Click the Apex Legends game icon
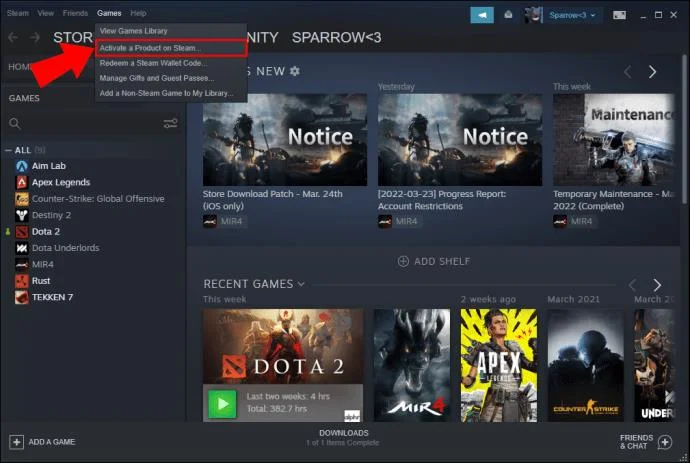 [22, 182]
